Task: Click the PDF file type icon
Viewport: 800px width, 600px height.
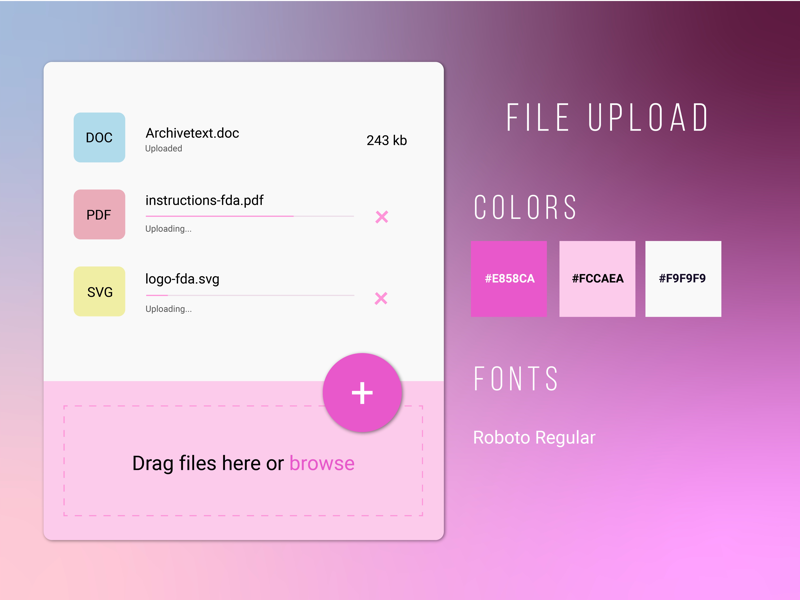Action: click(x=97, y=214)
